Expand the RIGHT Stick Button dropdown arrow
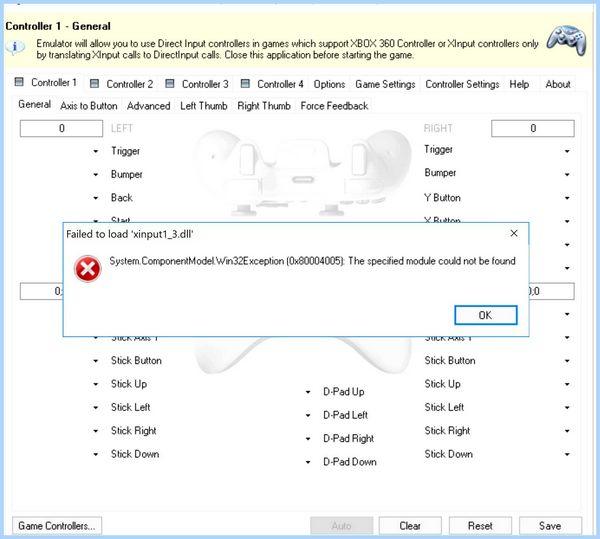Image resolution: width=600 pixels, height=539 pixels. pos(567,361)
